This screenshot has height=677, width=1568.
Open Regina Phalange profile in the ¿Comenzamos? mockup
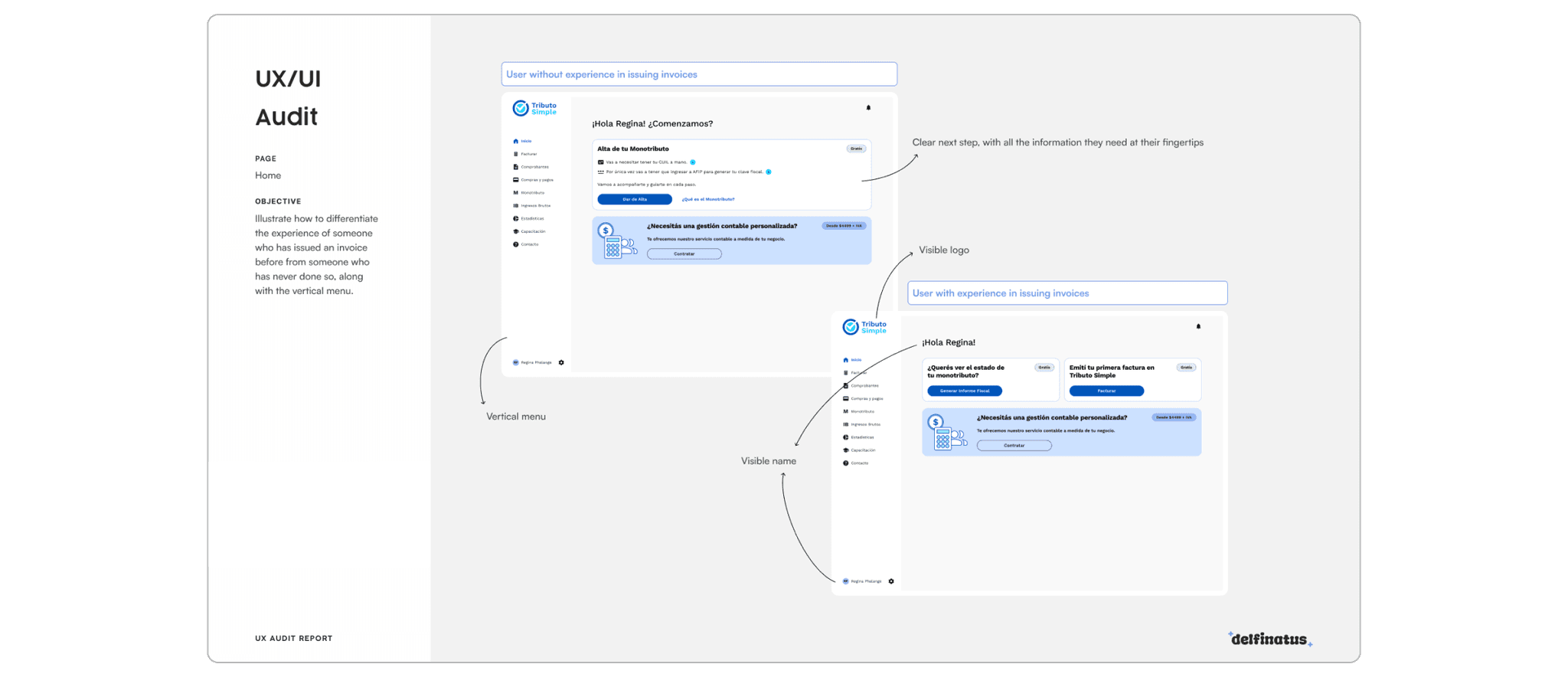pos(532,362)
